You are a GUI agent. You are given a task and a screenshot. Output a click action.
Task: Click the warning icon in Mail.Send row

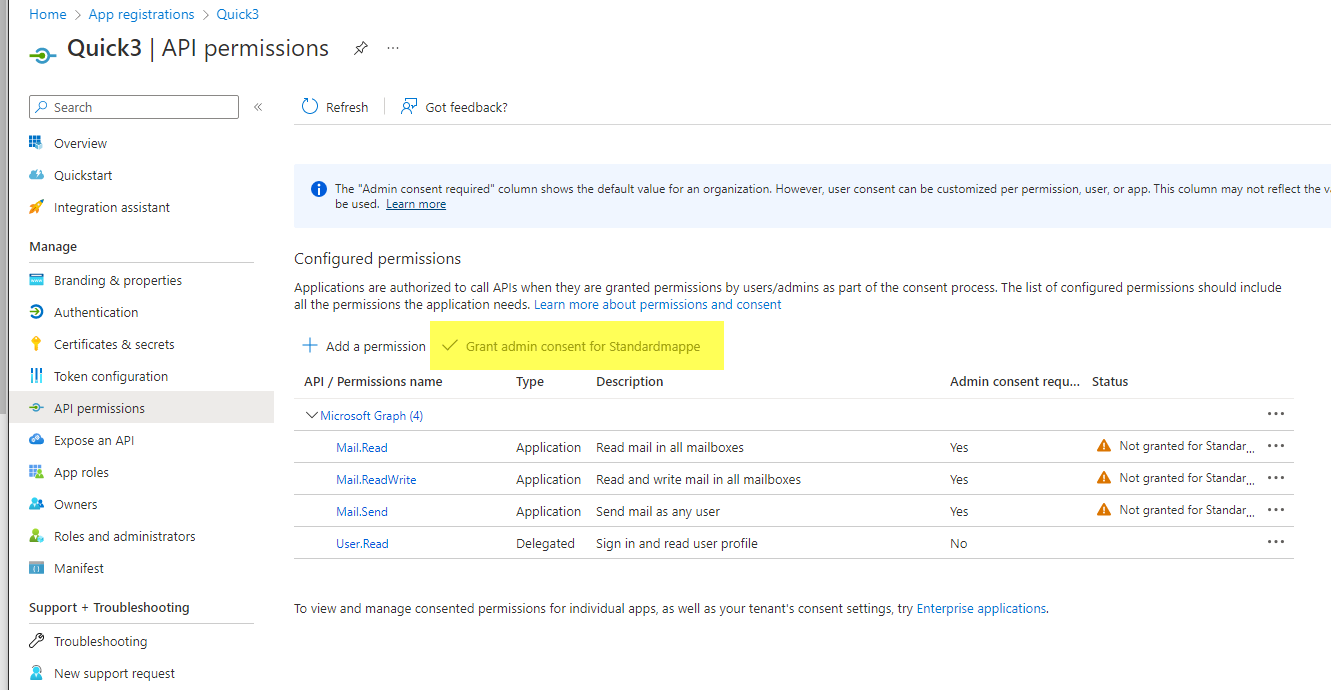click(1104, 510)
